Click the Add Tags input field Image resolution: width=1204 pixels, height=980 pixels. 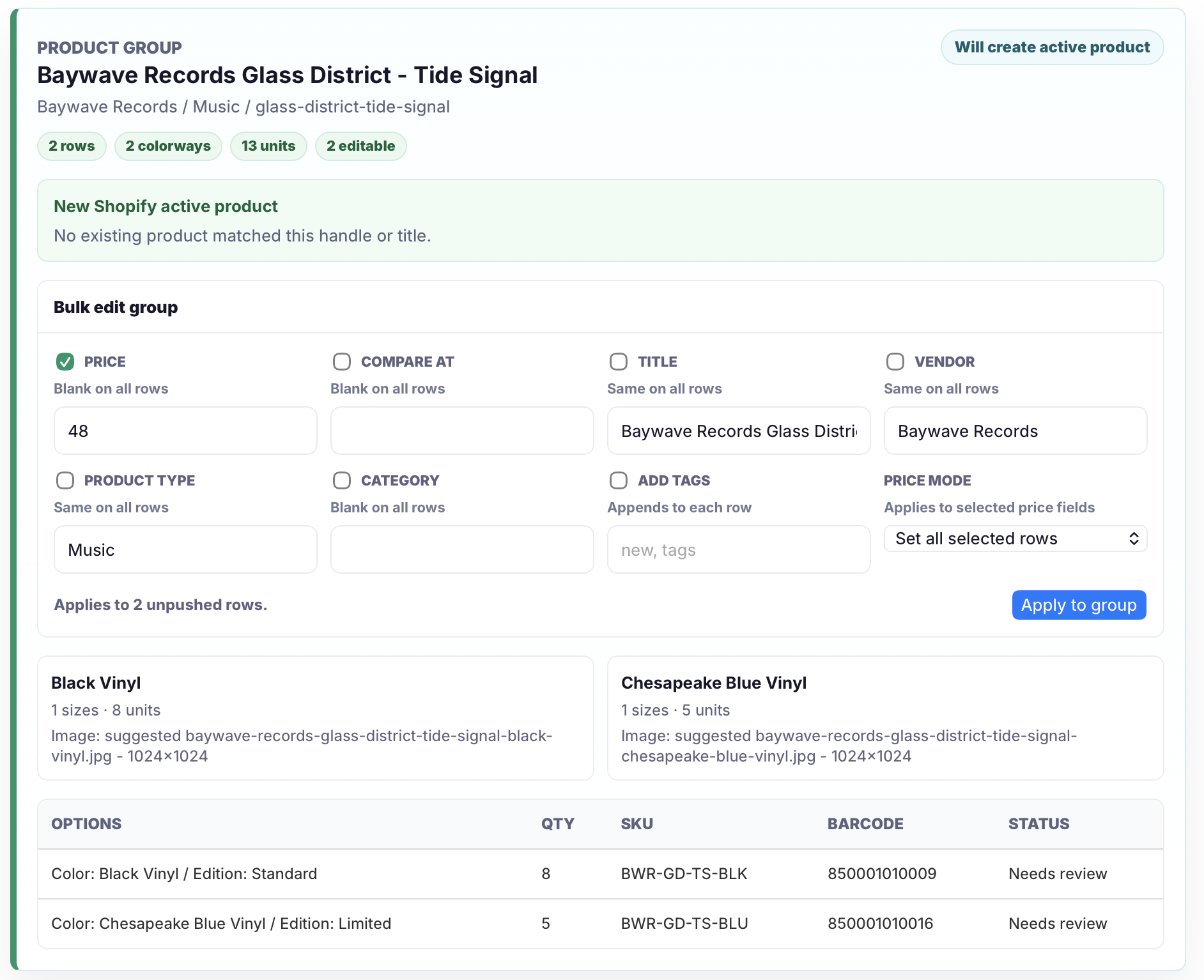[x=739, y=549]
